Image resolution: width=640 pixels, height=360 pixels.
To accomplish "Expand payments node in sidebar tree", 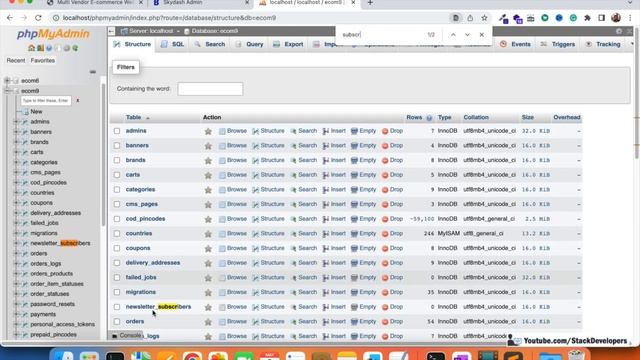I will point(16,314).
